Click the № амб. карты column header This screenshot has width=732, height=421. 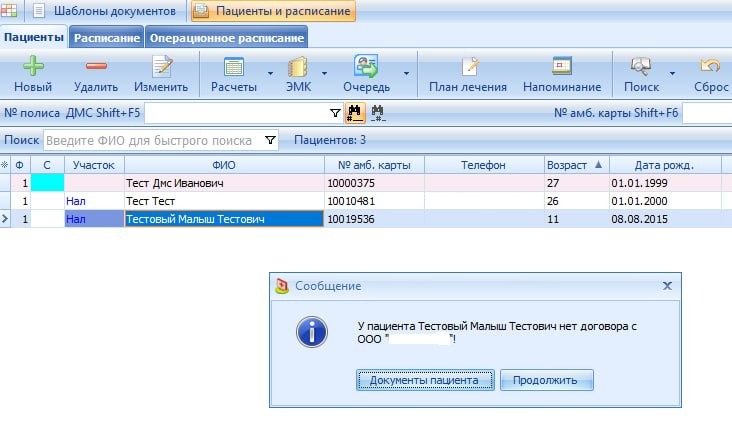(x=374, y=165)
